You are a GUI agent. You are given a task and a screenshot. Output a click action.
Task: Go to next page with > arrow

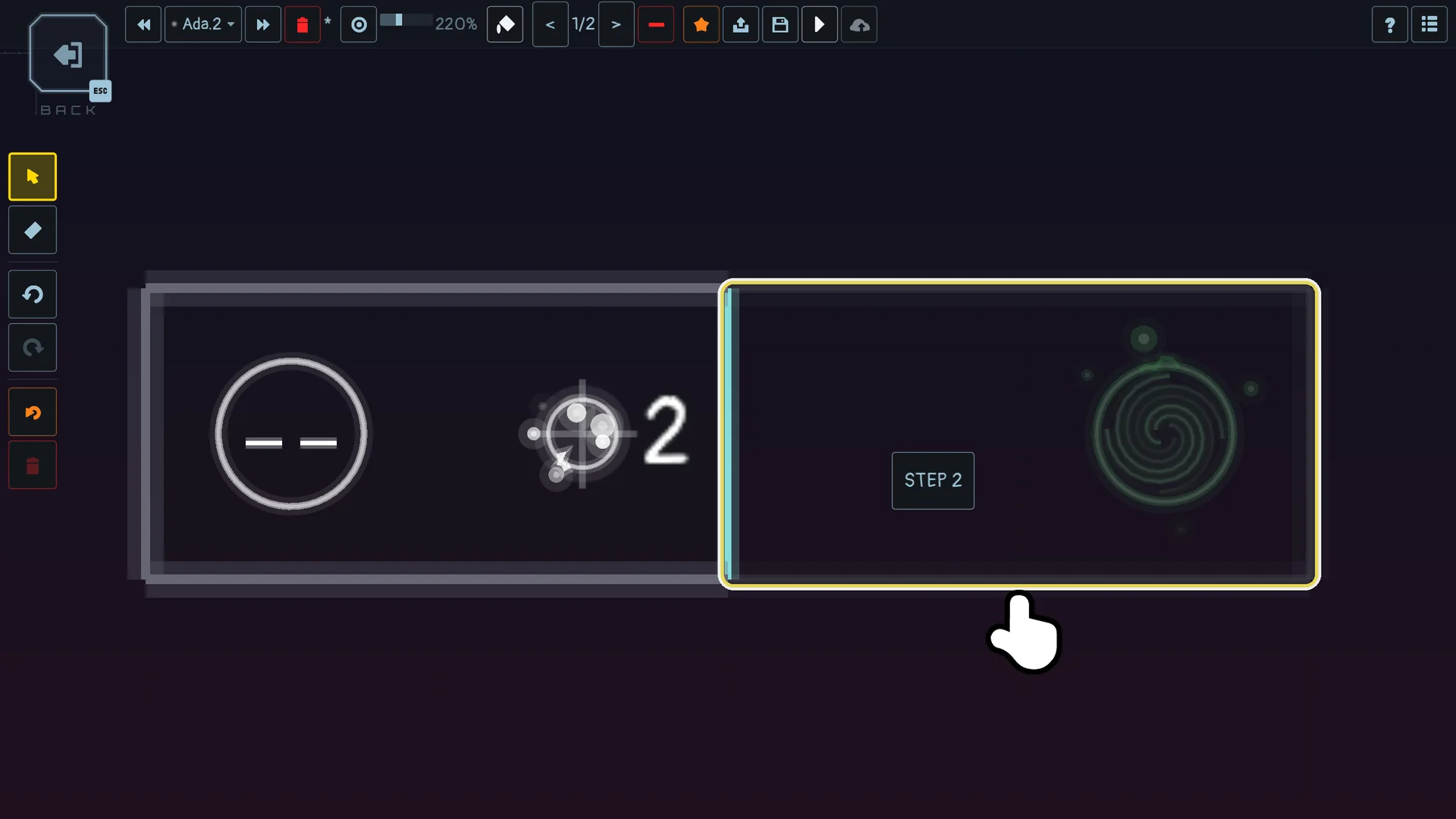(617, 24)
